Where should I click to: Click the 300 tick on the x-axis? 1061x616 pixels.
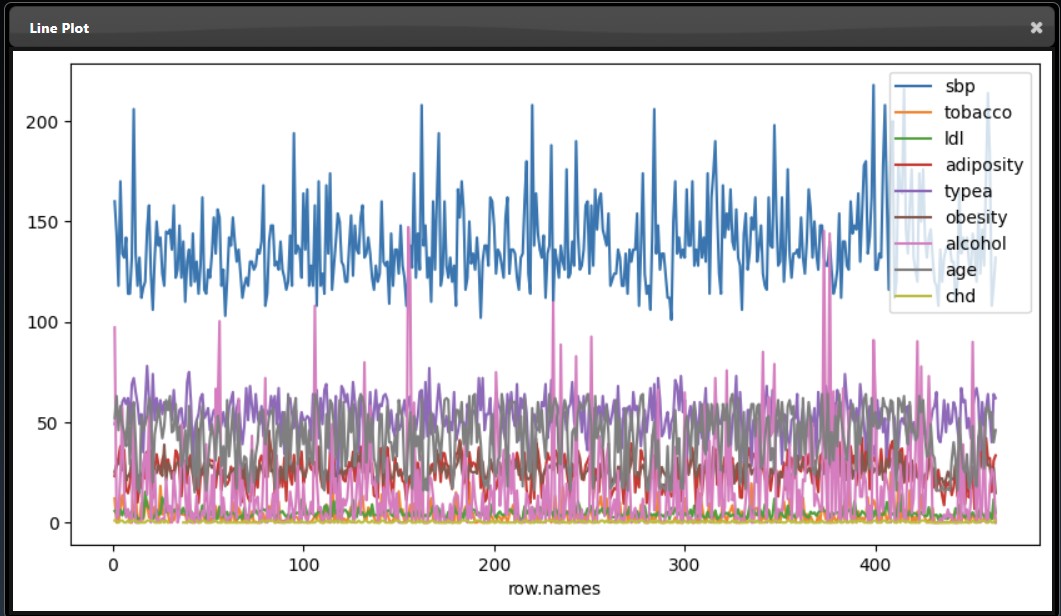click(685, 565)
